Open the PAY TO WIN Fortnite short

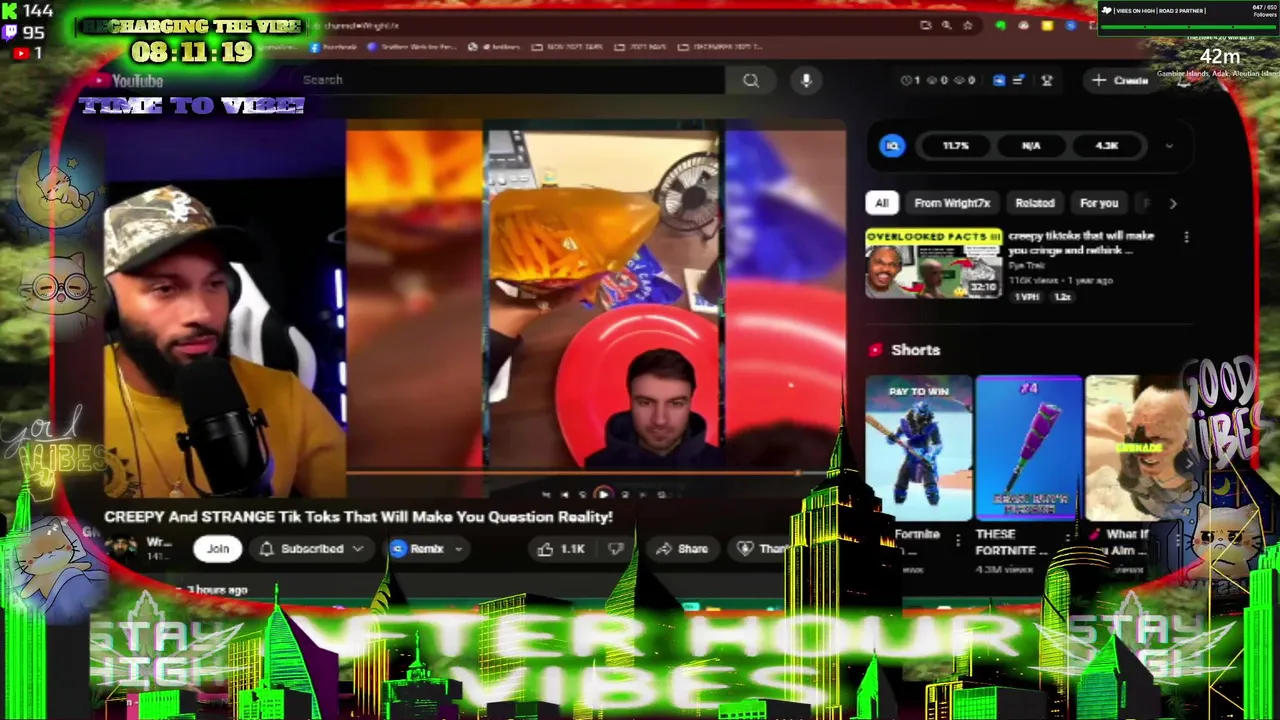point(918,448)
